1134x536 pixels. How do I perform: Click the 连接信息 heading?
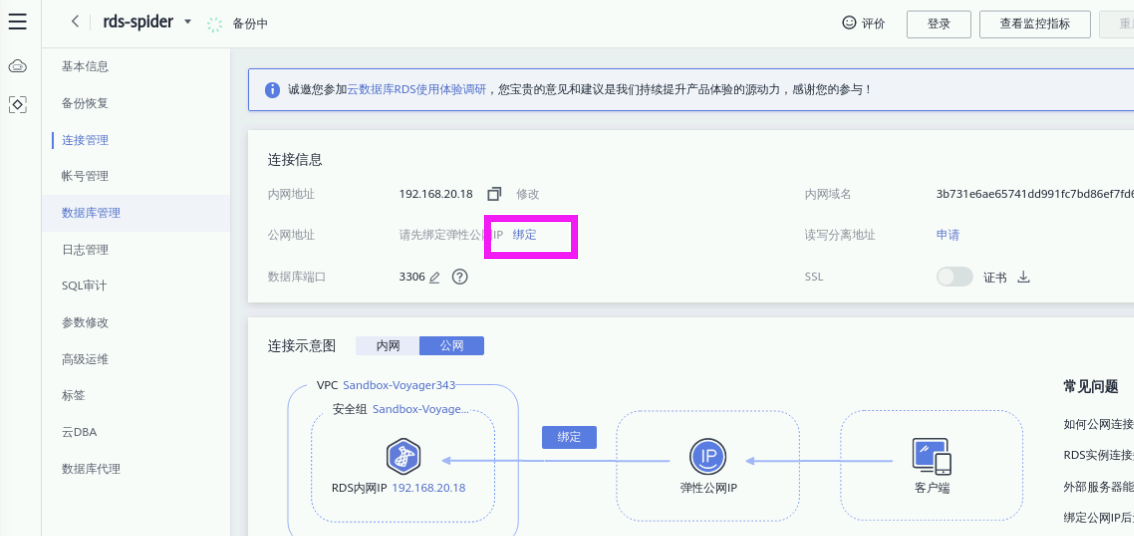point(295,160)
